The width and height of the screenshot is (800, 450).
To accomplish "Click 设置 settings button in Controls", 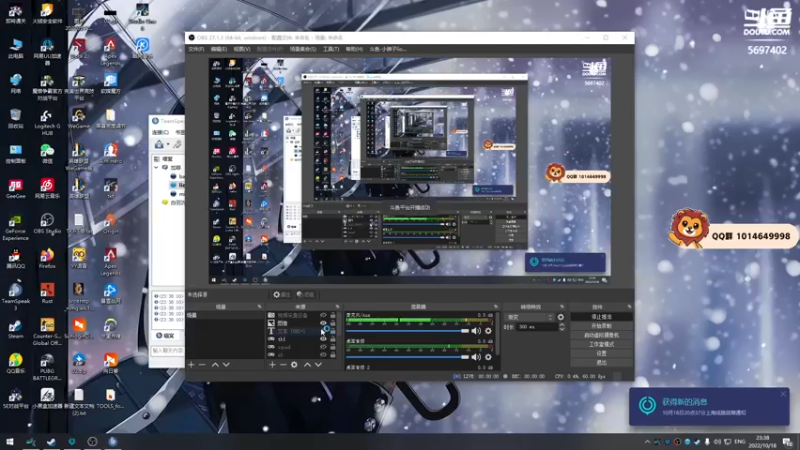I will 601,354.
